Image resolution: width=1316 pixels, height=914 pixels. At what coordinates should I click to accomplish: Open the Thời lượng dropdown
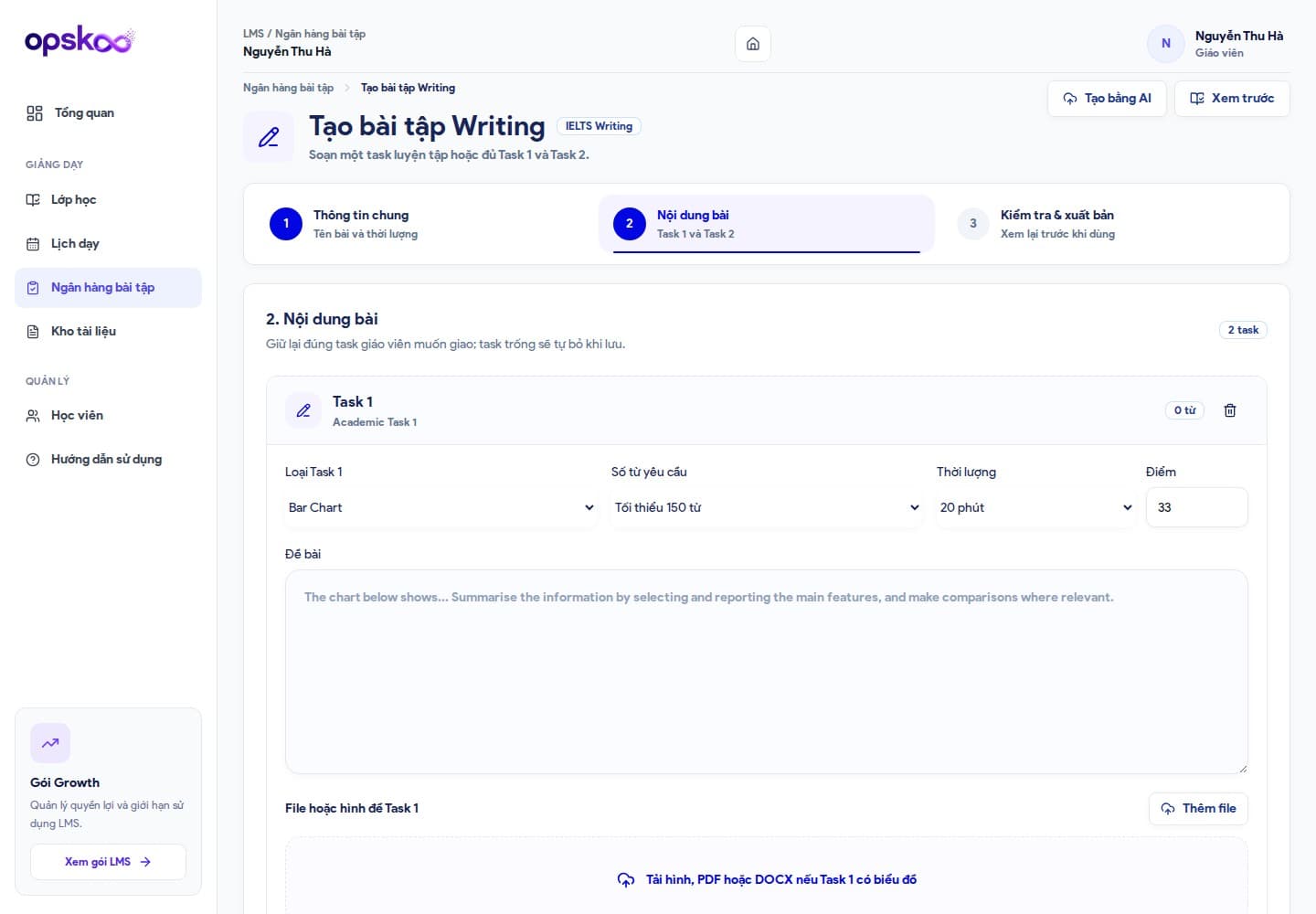click(x=1037, y=507)
